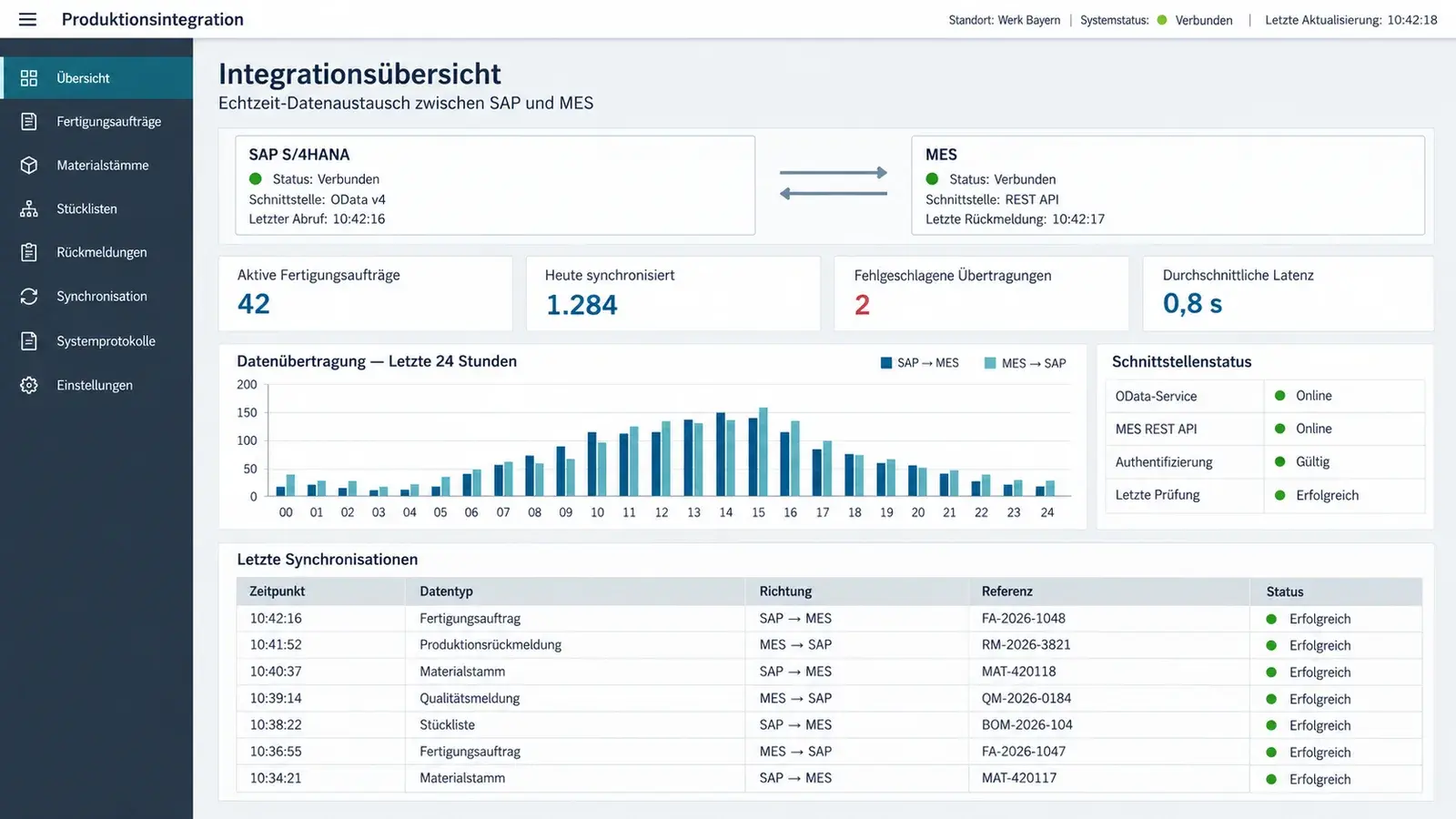Click the Synchronisation refresh icon
The height and width of the screenshot is (819, 1456).
(x=29, y=296)
